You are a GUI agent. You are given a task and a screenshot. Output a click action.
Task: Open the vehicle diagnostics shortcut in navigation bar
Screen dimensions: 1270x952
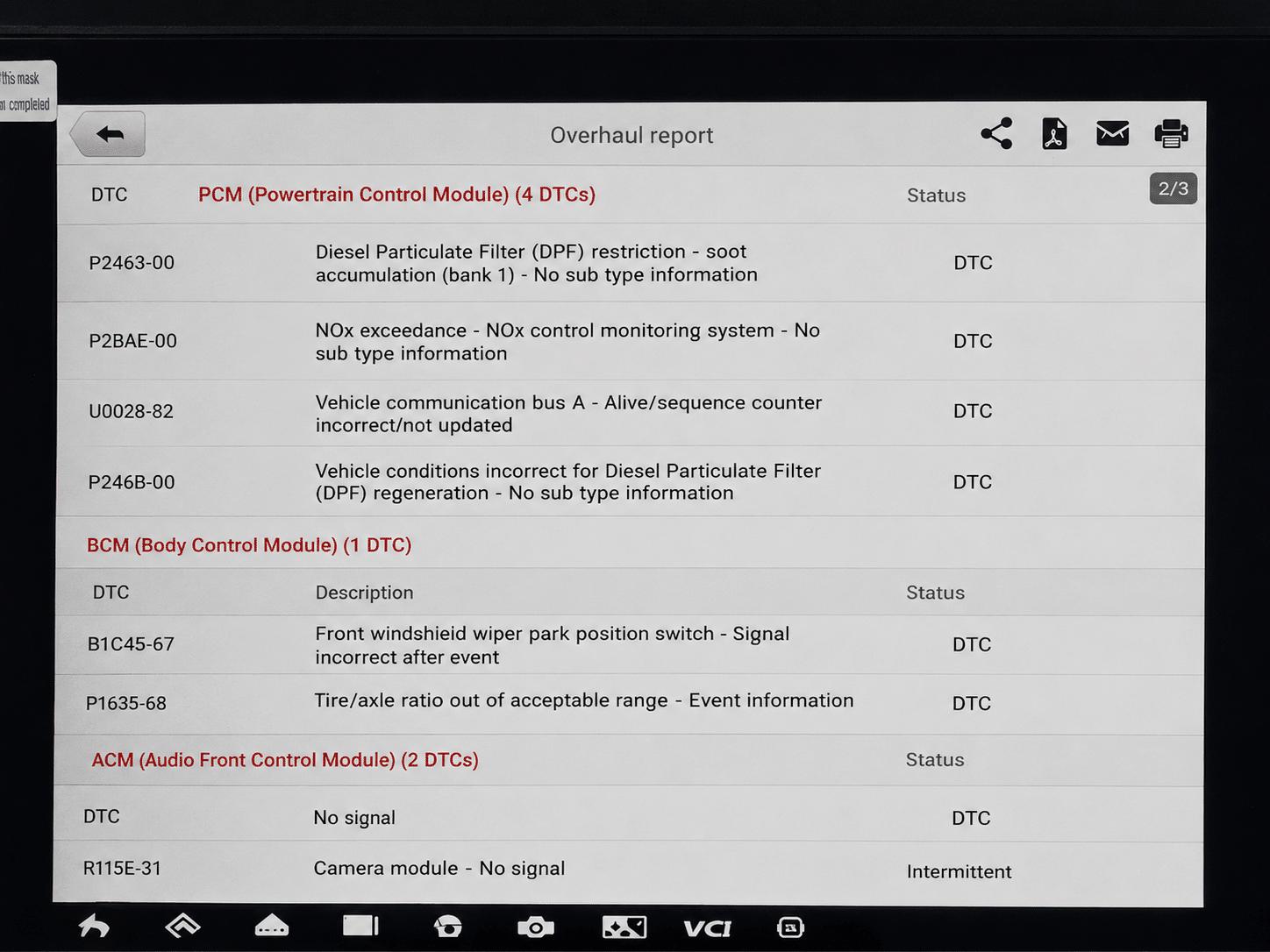coord(272,926)
